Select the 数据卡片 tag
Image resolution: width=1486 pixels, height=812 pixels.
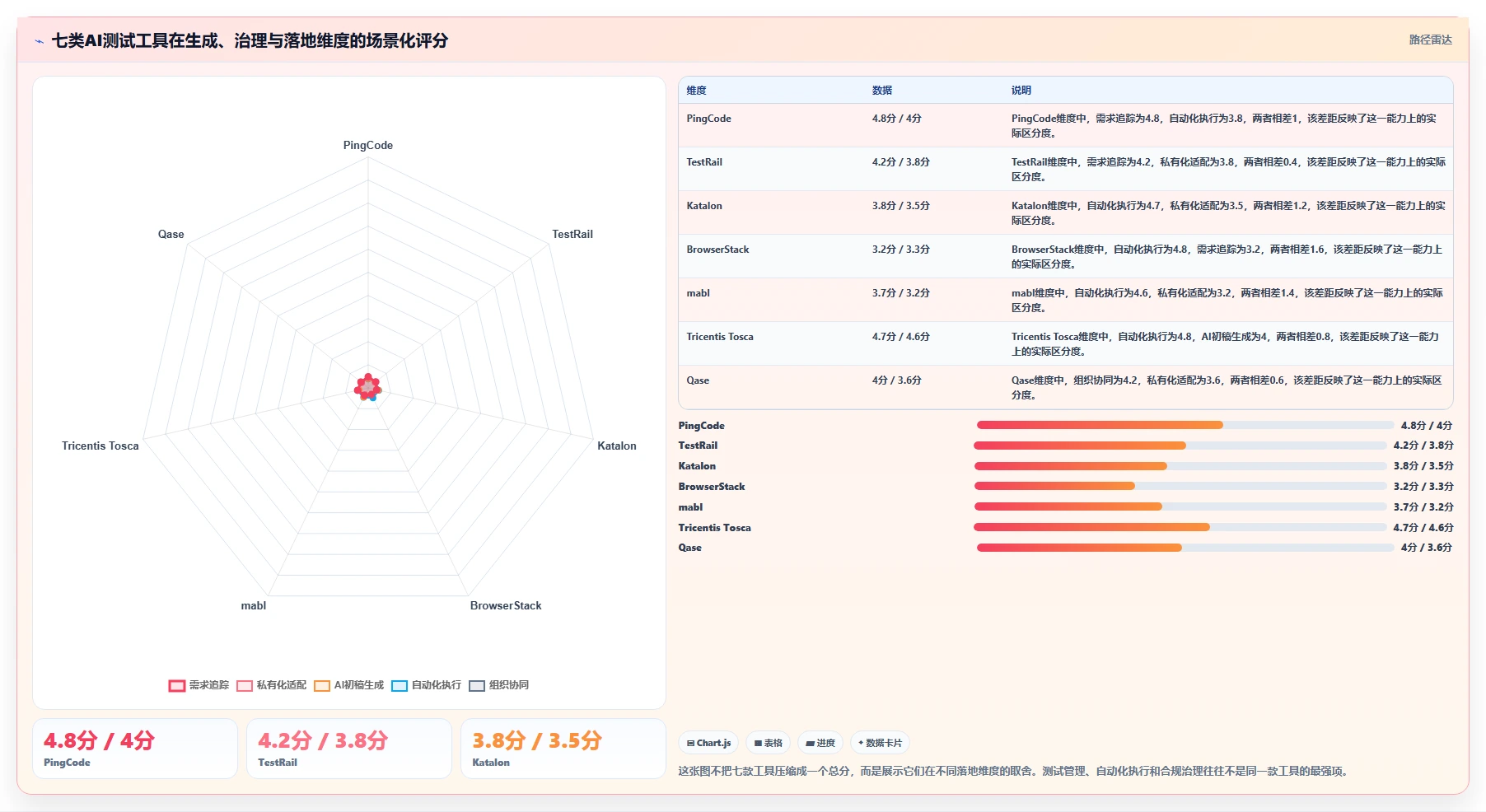880,743
